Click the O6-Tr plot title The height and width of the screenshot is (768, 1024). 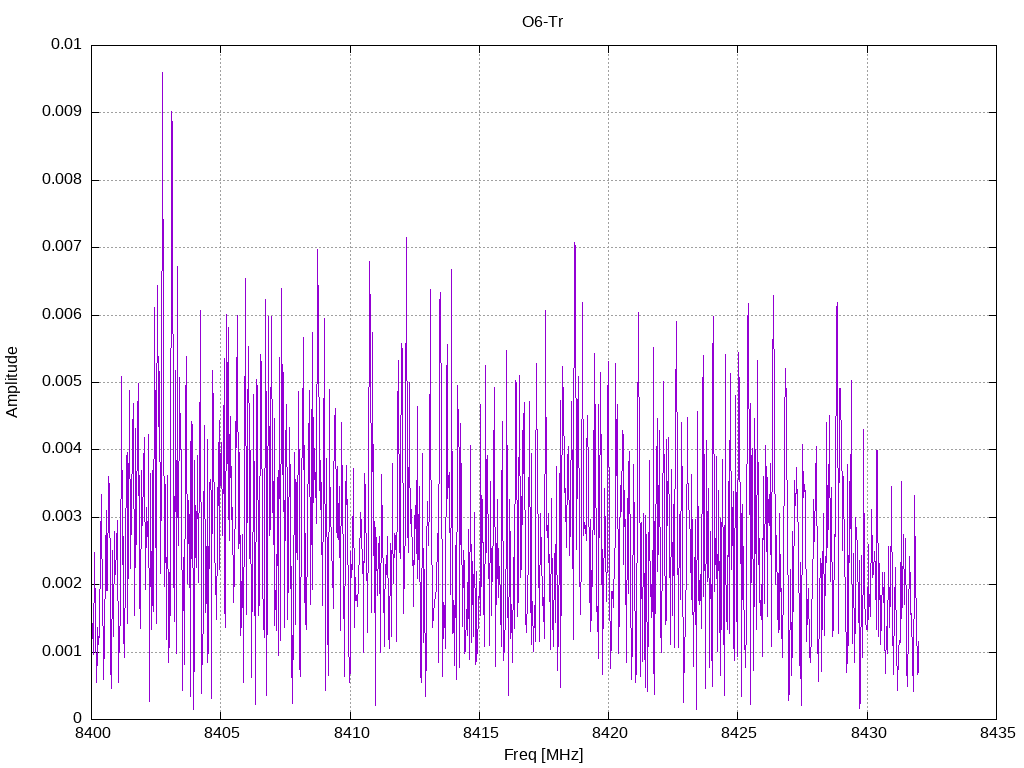[542, 22]
